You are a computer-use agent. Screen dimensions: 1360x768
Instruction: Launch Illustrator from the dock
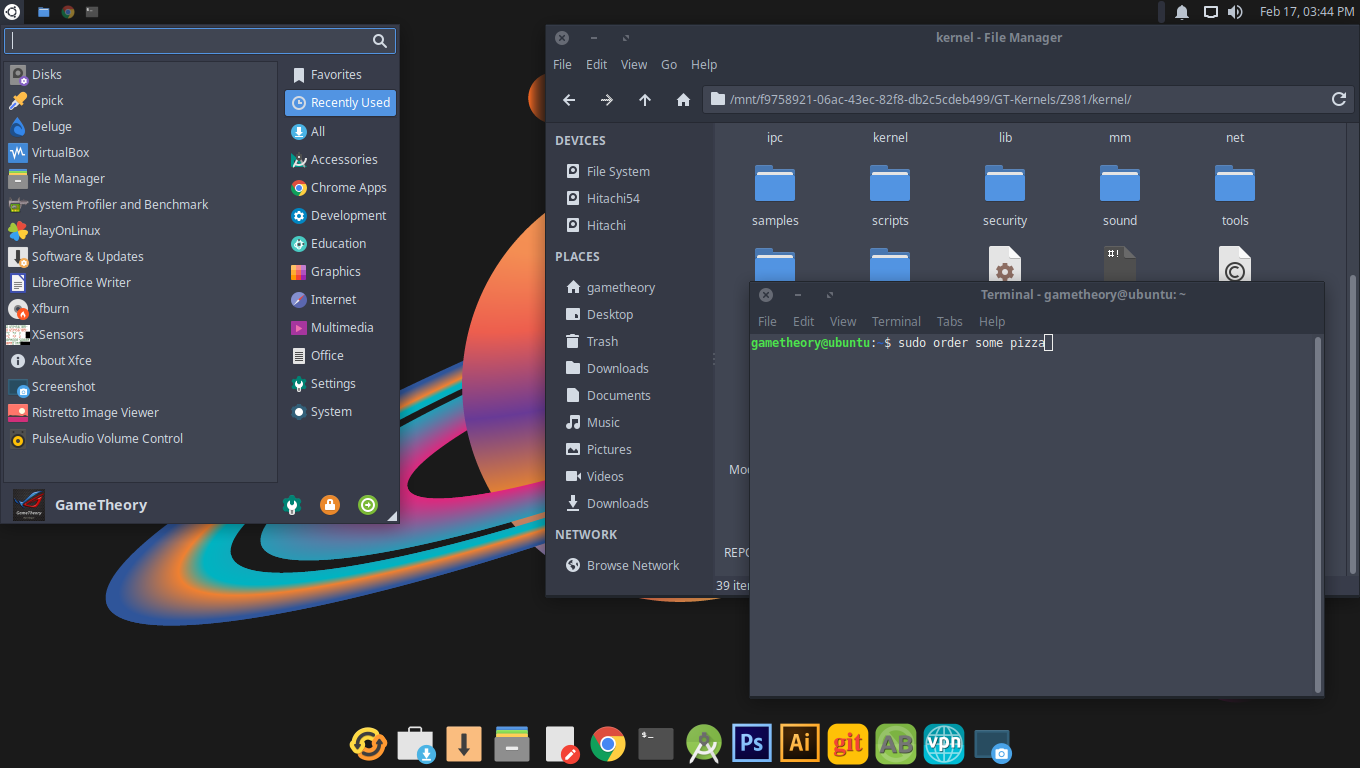799,744
